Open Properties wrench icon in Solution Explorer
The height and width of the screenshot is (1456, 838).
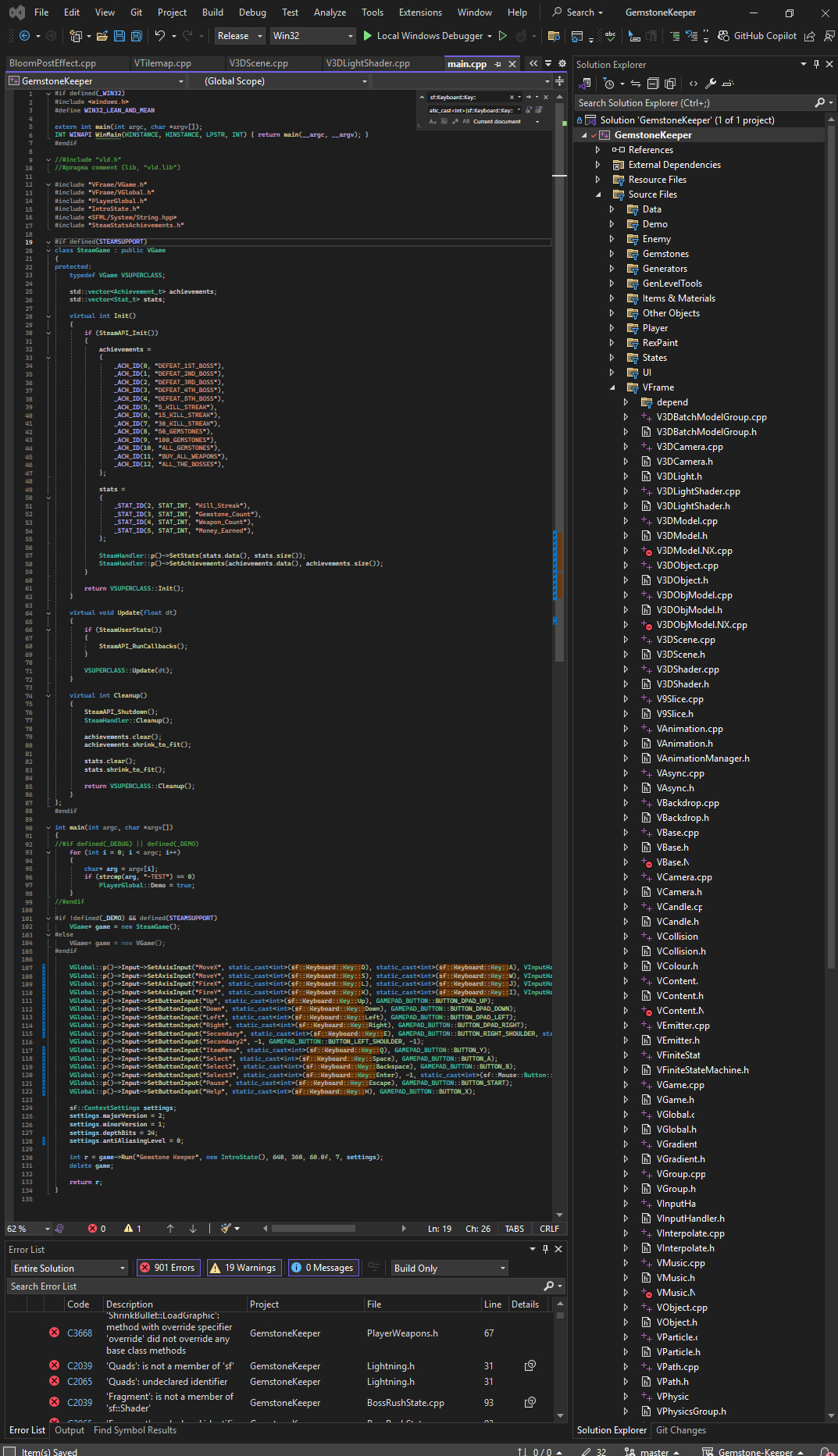point(710,84)
